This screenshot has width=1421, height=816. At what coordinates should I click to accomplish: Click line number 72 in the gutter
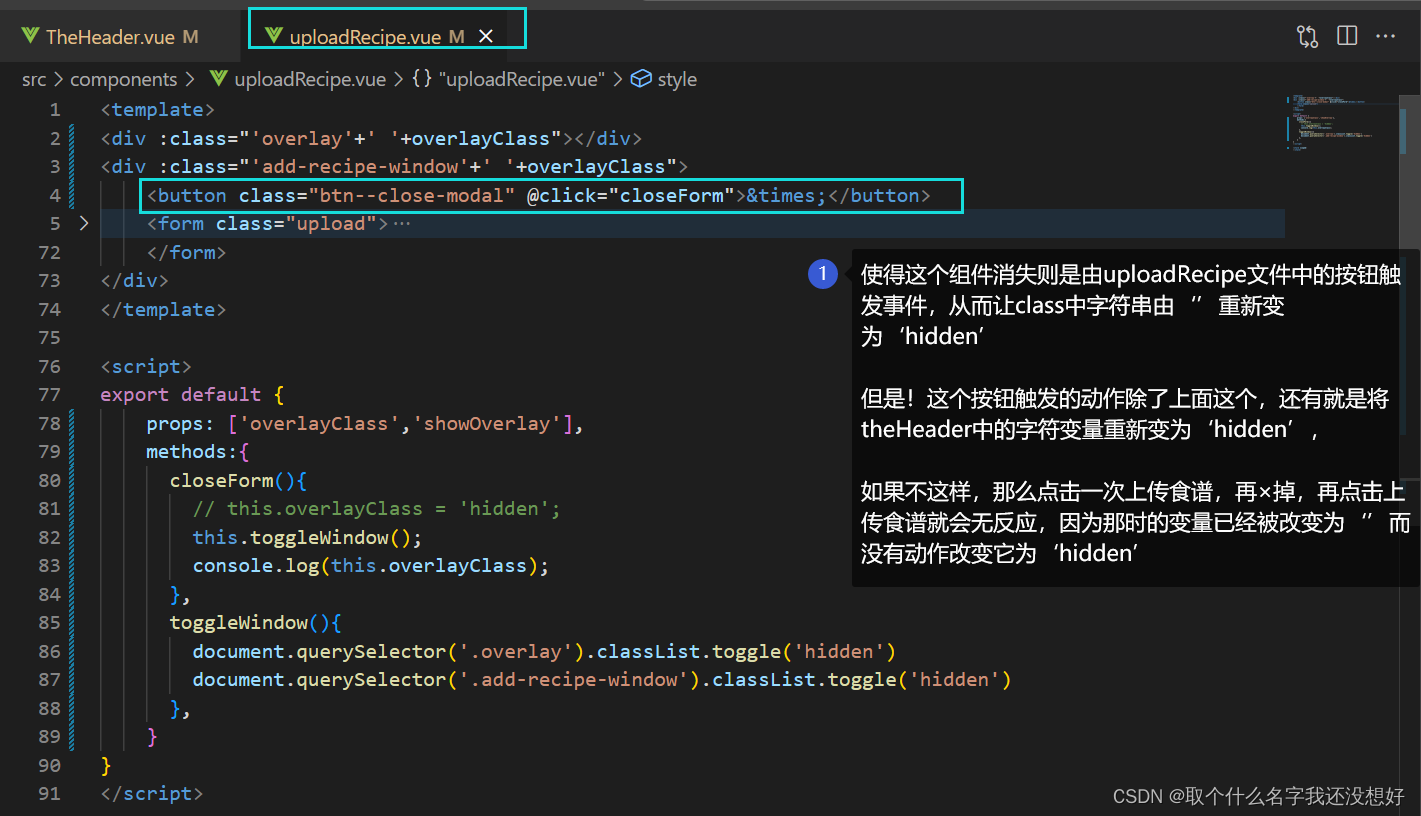pyautogui.click(x=49, y=252)
